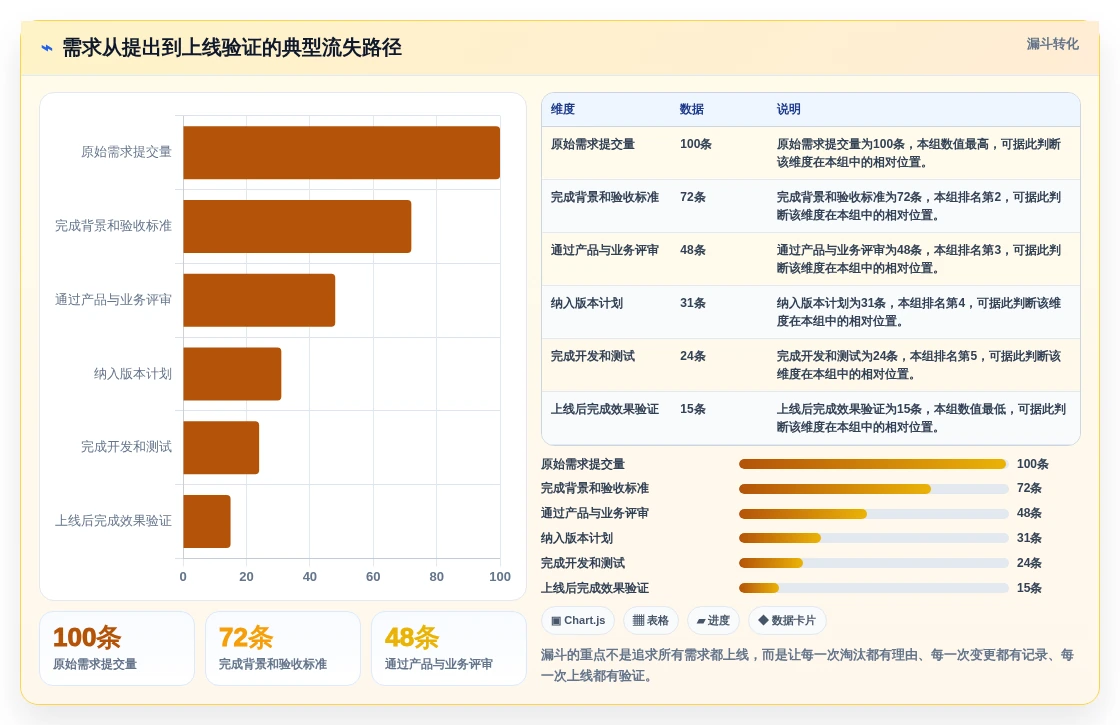The image size is (1120, 725).
Task: Click the 100条 progress bar for 原始需求提交量
Action: coord(873,464)
